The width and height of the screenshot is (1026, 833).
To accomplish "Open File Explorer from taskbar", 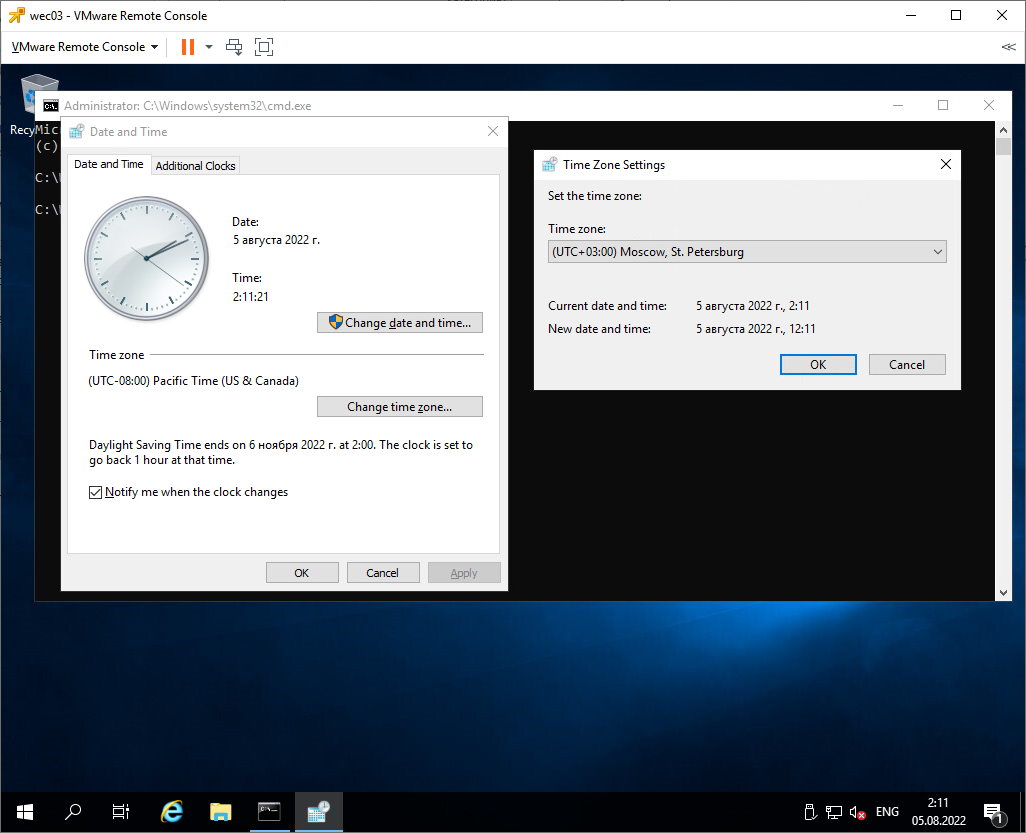I will pos(221,812).
